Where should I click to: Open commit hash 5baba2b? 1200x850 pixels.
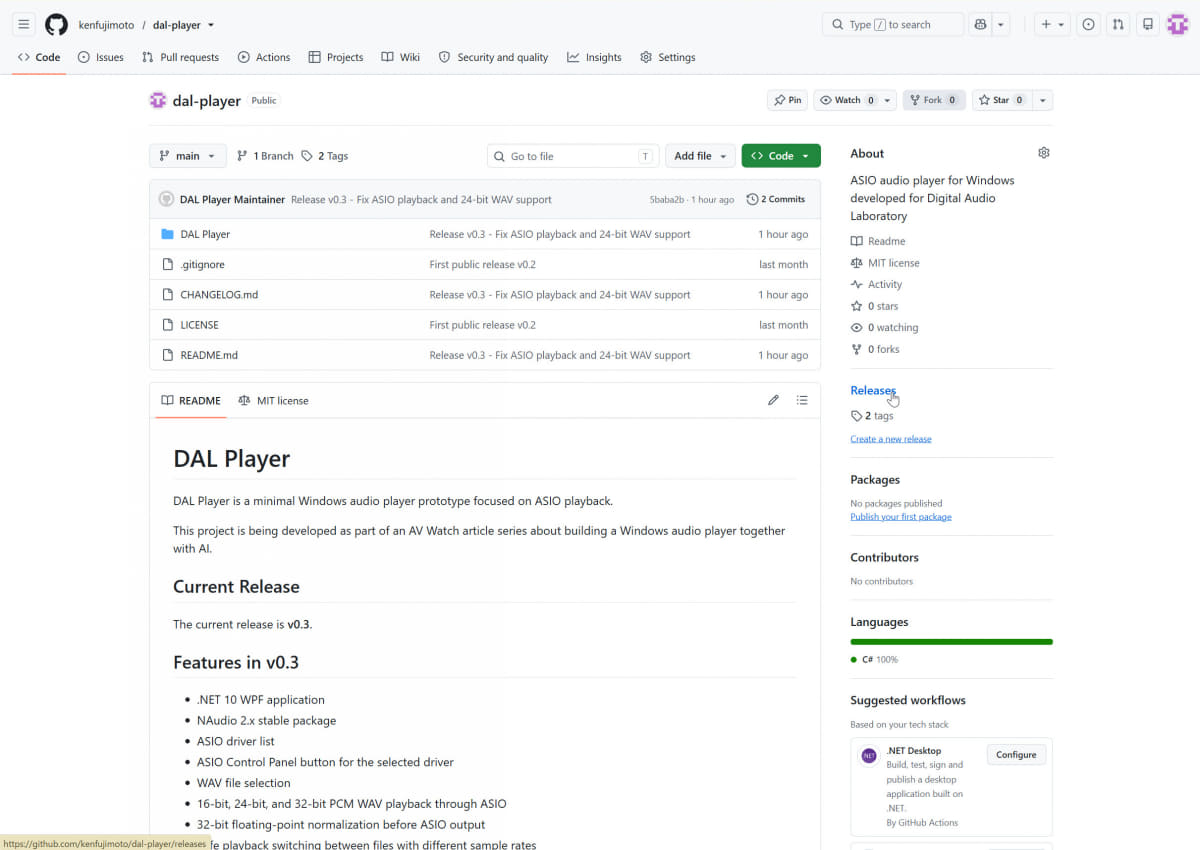coord(666,200)
